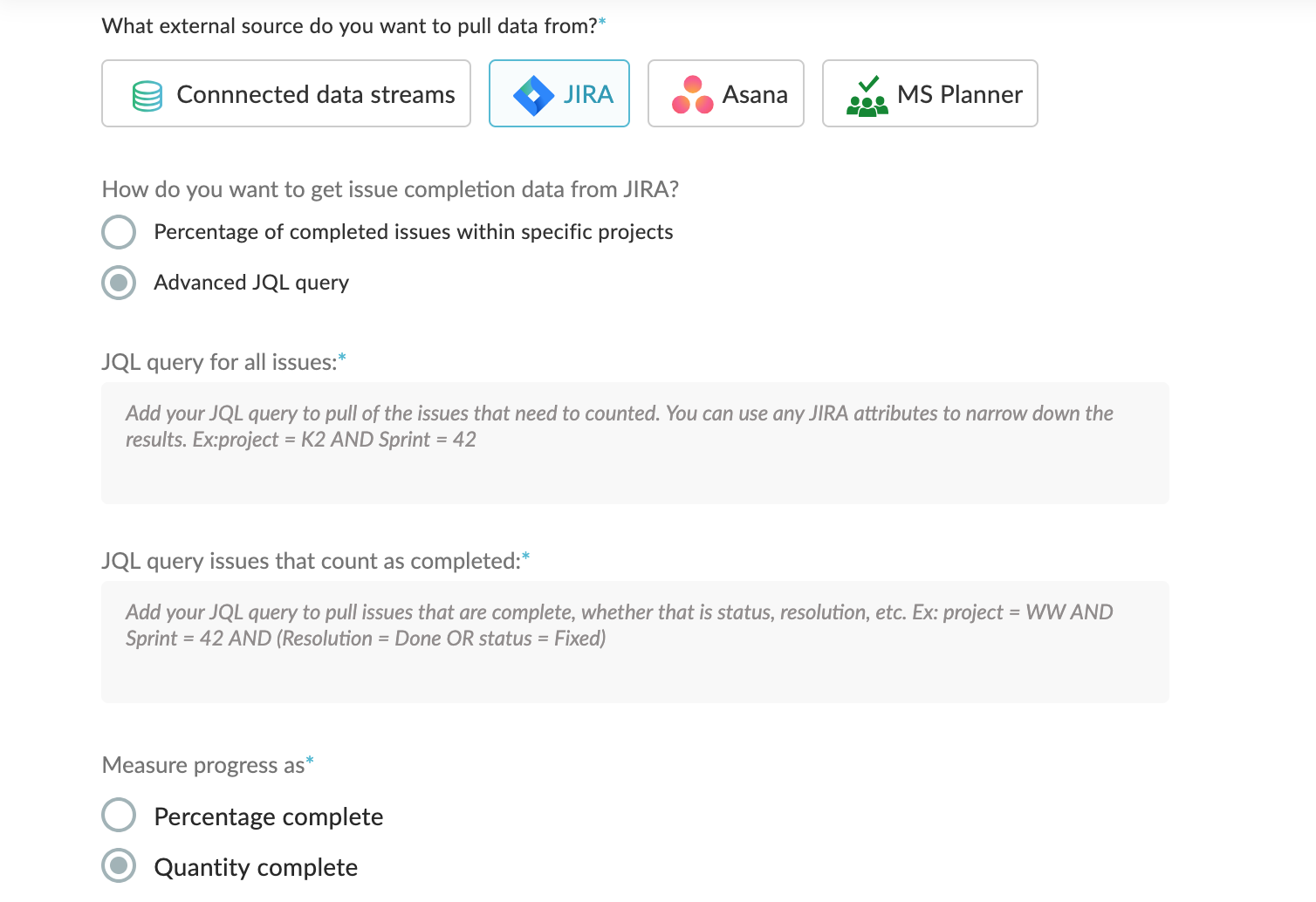This screenshot has height=902, width=1316.
Task: Focus the JQL query for all issues field
Action: [634, 443]
